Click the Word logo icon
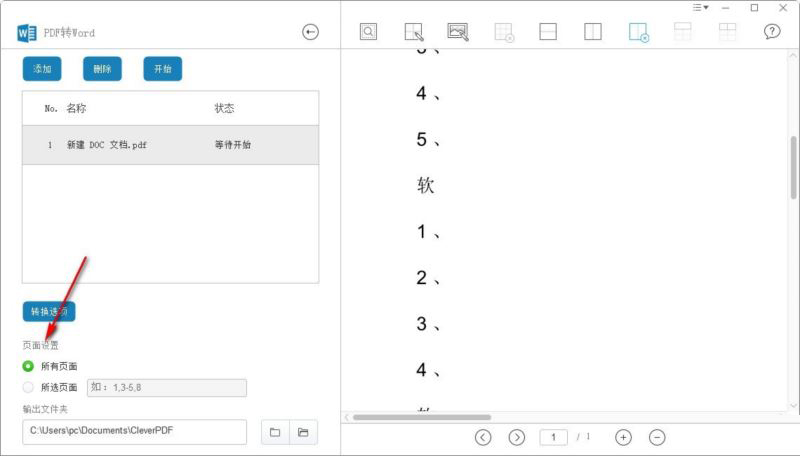 pos(27,33)
